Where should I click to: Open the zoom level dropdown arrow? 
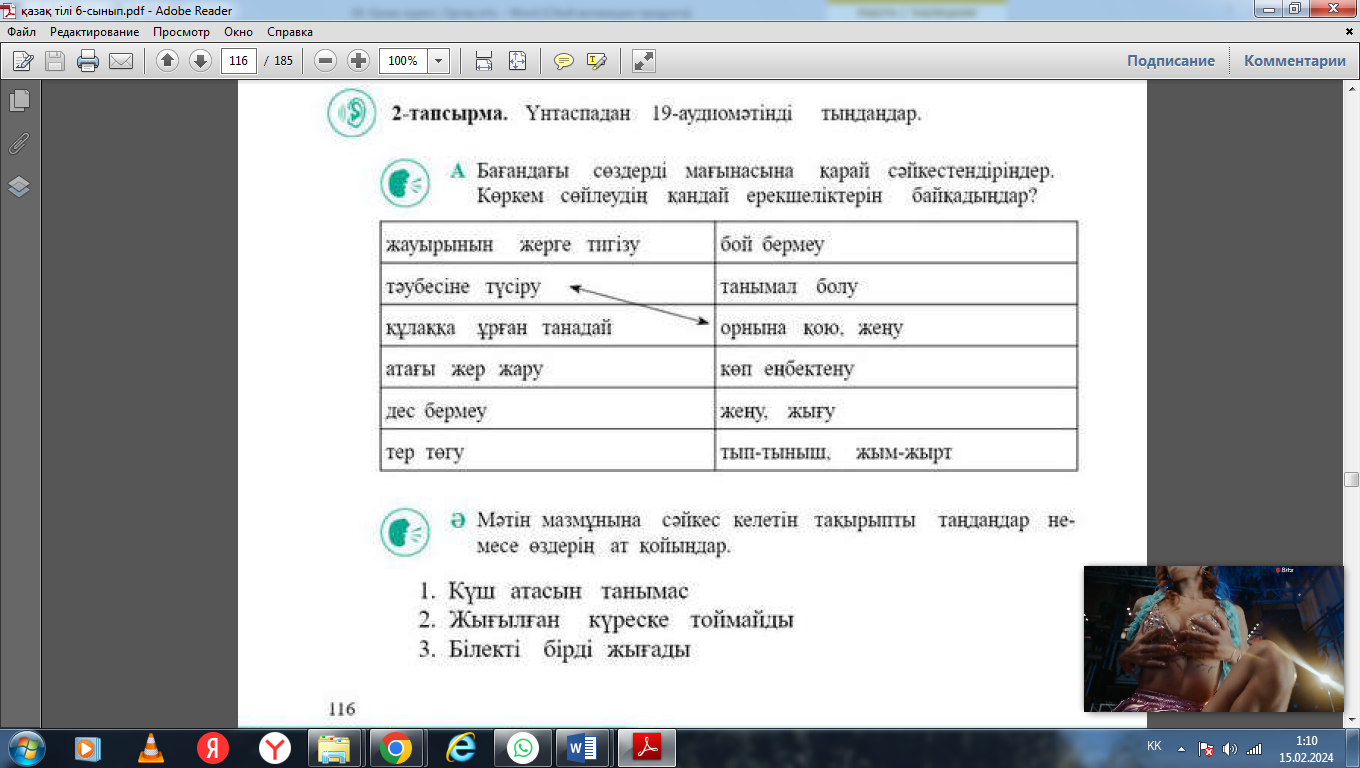tap(438, 61)
